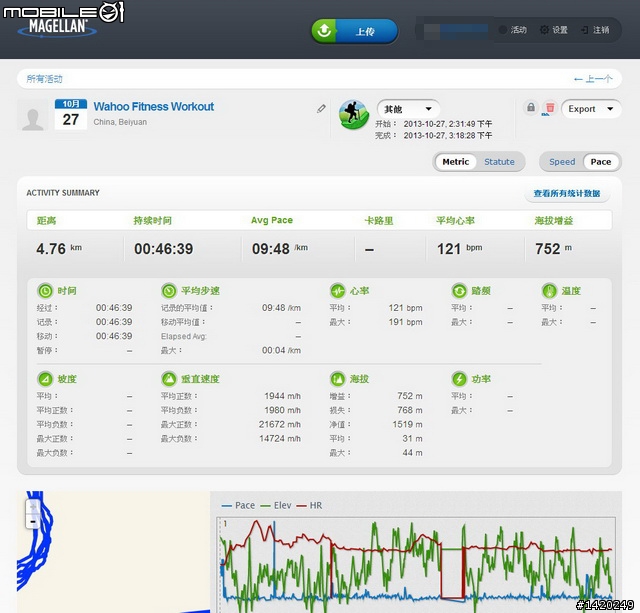Open the 其他 activity type dropdown

(x=408, y=109)
